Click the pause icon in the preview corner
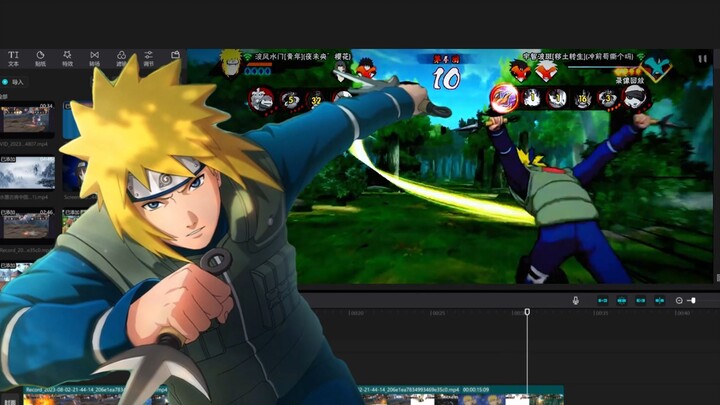This screenshot has width=720, height=405. pos(703,59)
